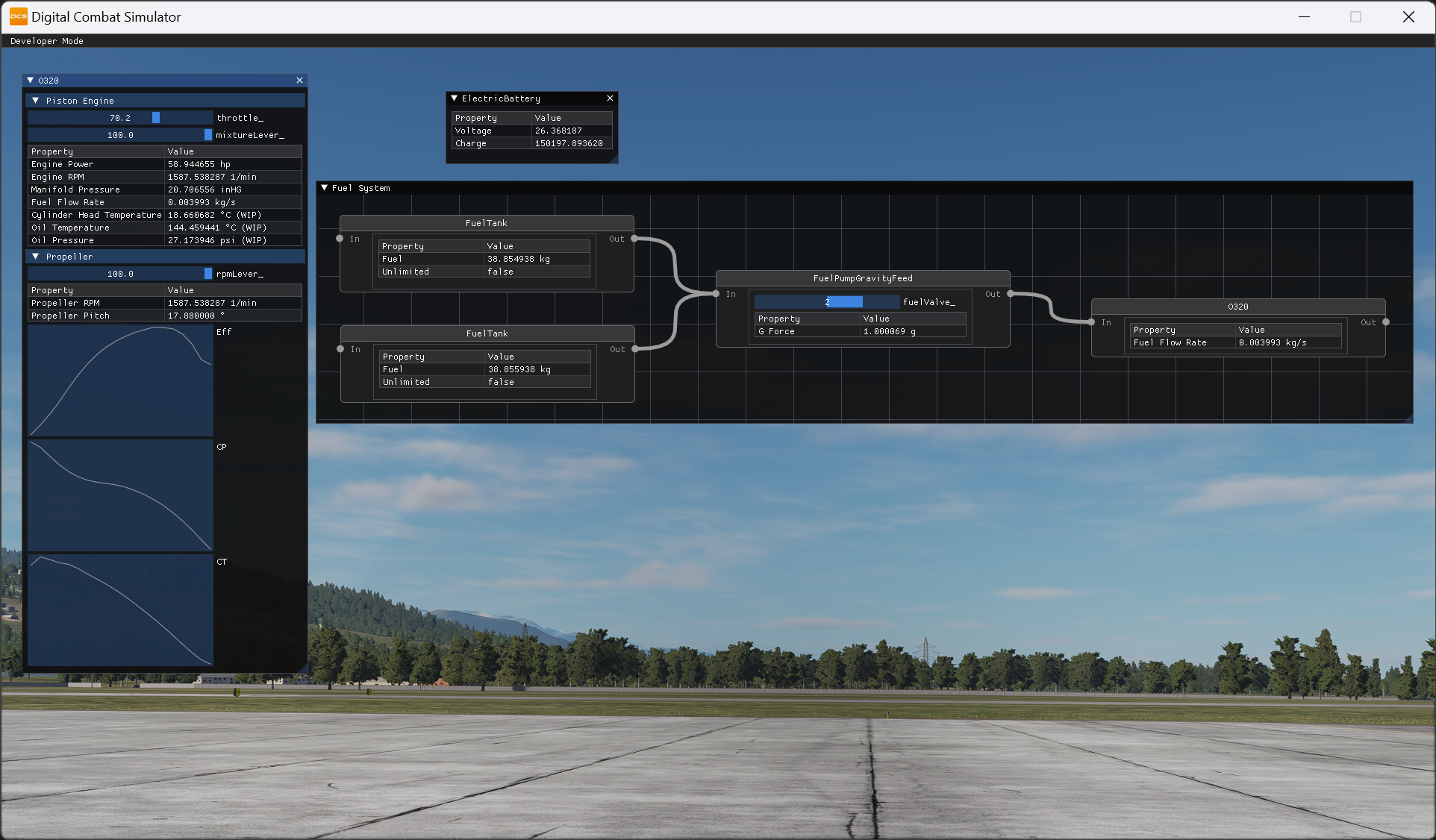Viewport: 1436px width, 840px height.
Task: Select the upper FuelTank node title
Action: pos(487,223)
